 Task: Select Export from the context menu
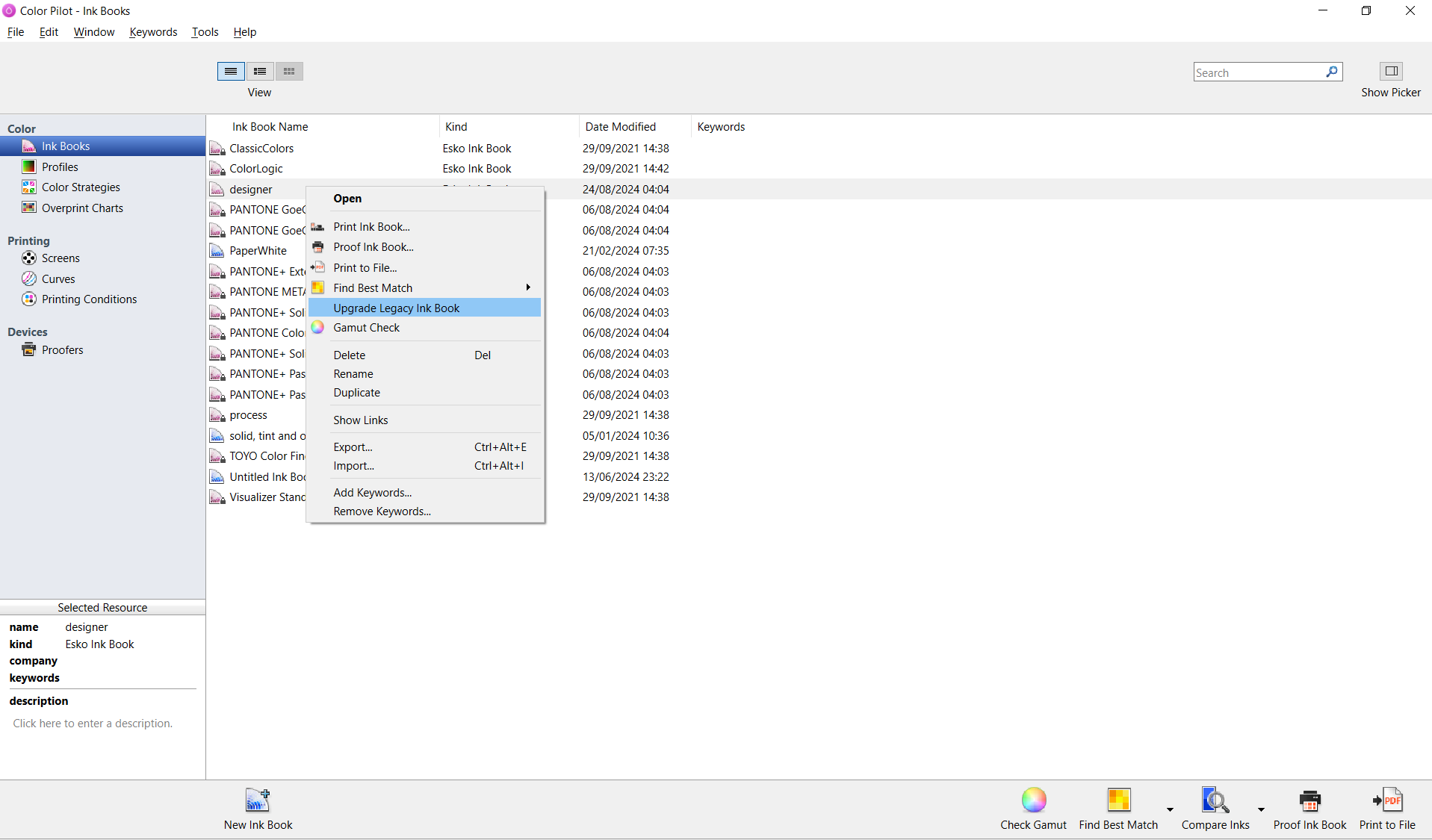352,447
